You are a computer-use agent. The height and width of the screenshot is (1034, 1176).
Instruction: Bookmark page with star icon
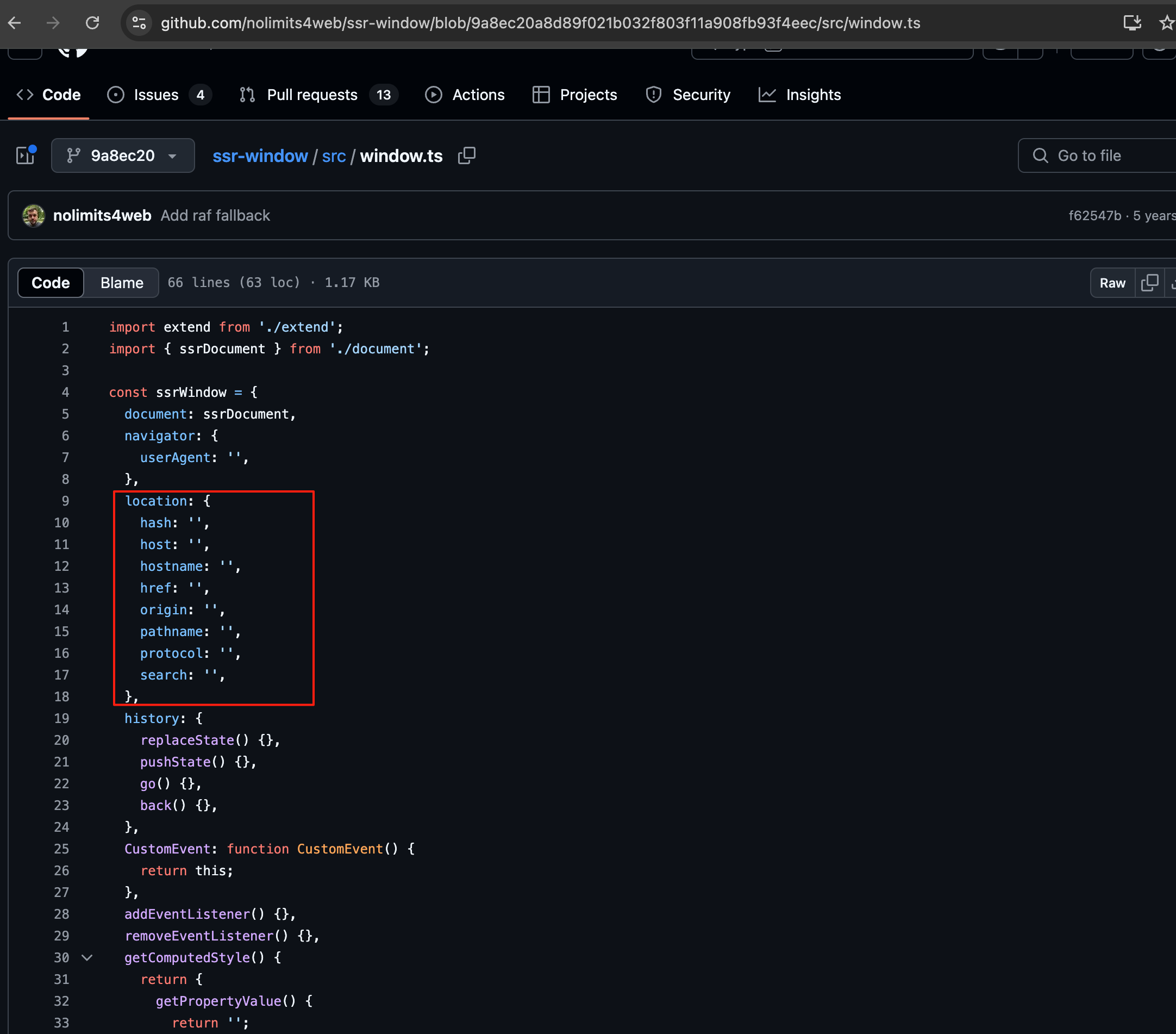pyautogui.click(x=1166, y=23)
